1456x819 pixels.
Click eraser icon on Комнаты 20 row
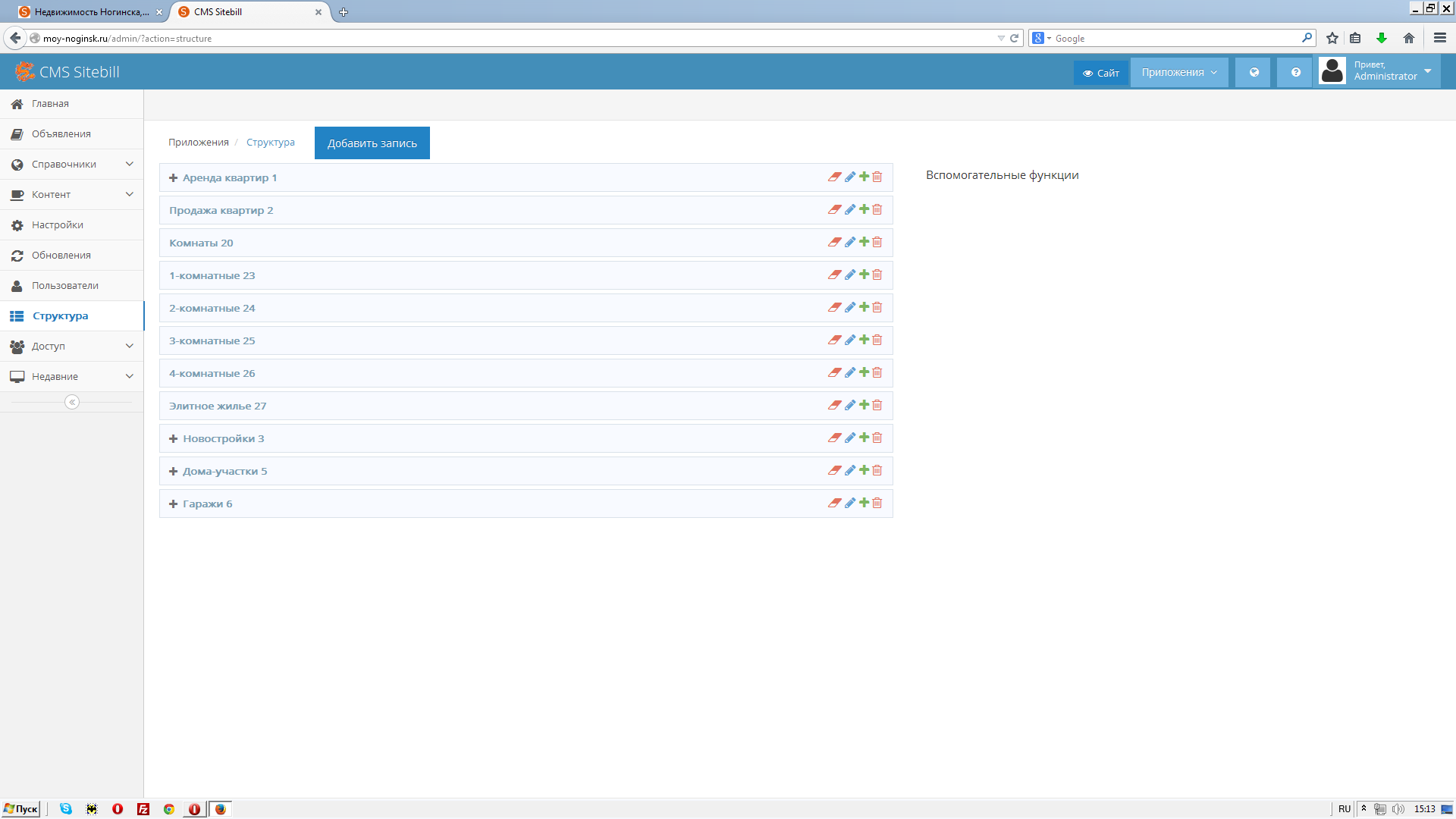(834, 242)
